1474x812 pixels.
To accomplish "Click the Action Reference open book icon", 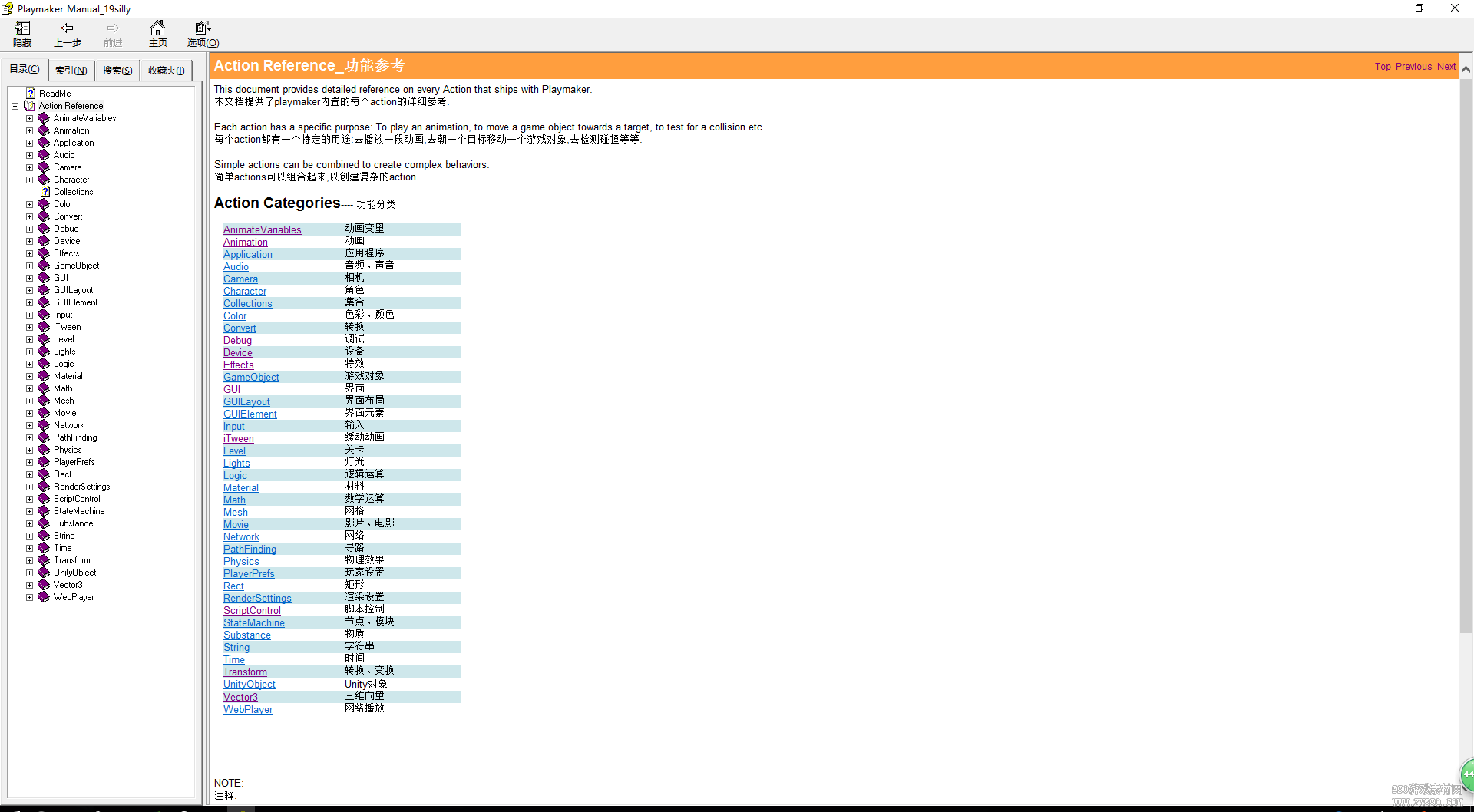I will [x=30, y=106].
